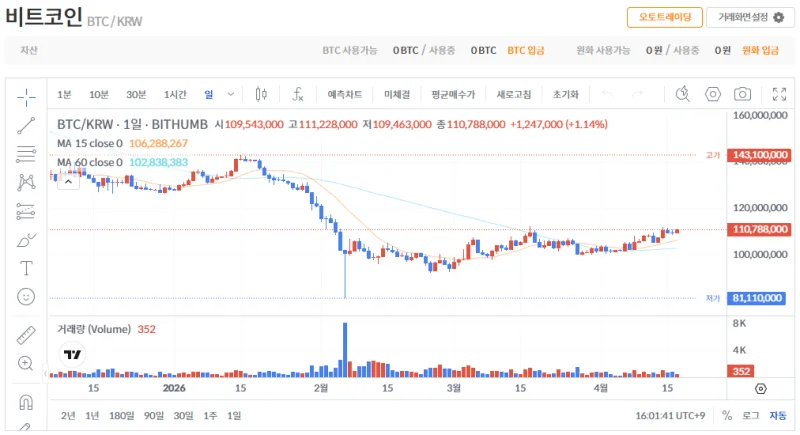Select the XABCD pattern tool
Screen dimensions: 800x435
(x=26, y=182)
